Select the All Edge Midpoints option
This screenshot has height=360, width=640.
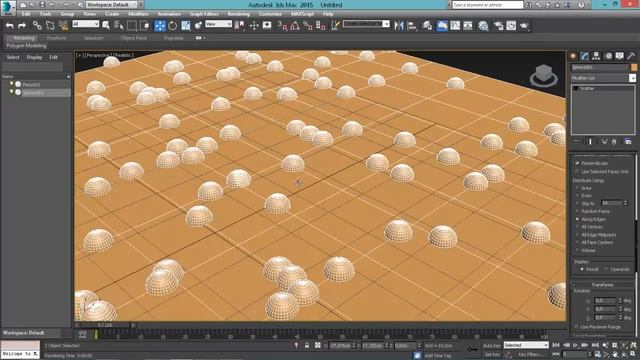578,235
